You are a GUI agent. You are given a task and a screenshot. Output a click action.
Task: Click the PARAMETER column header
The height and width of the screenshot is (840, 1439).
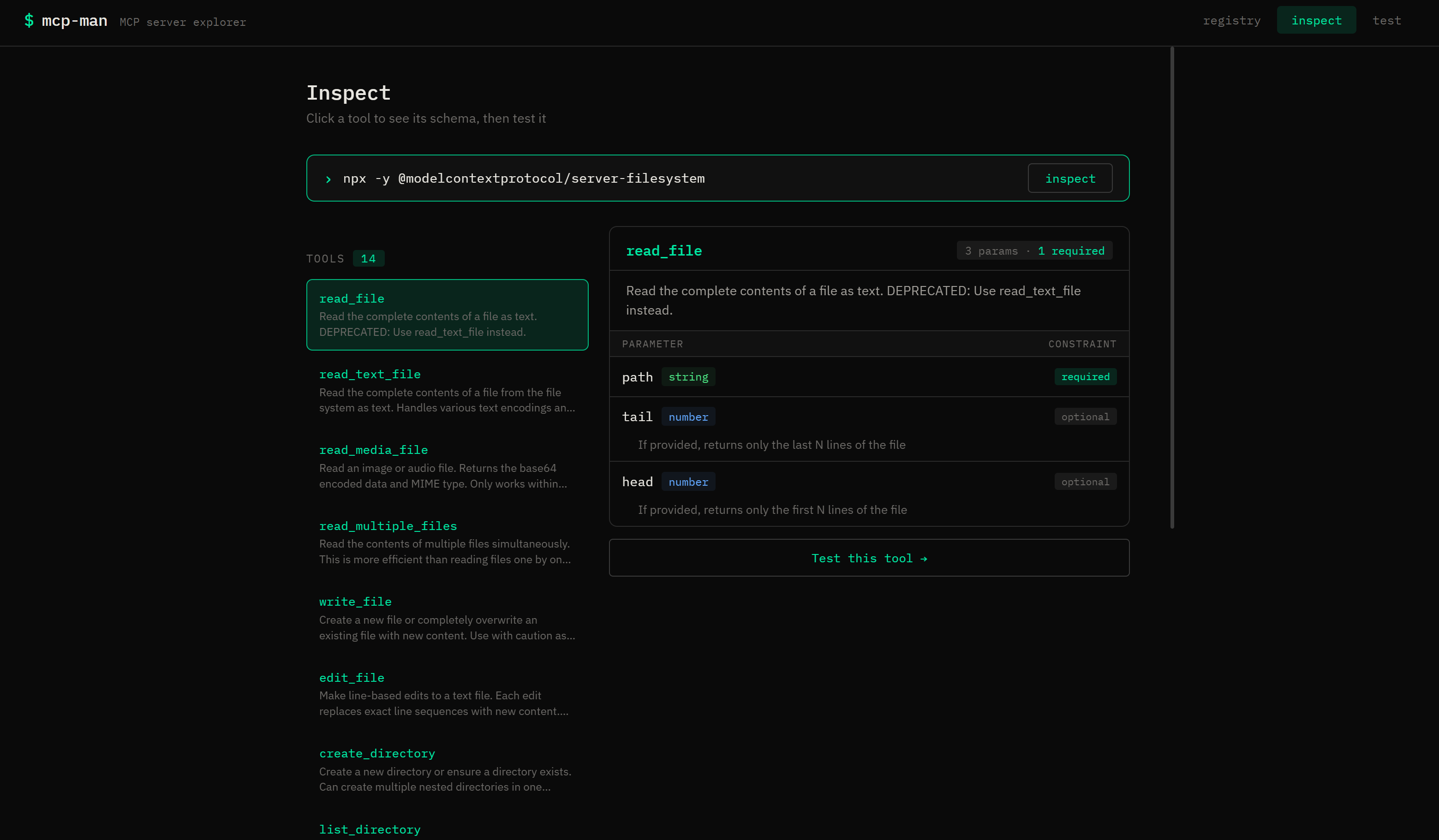pyautogui.click(x=652, y=344)
